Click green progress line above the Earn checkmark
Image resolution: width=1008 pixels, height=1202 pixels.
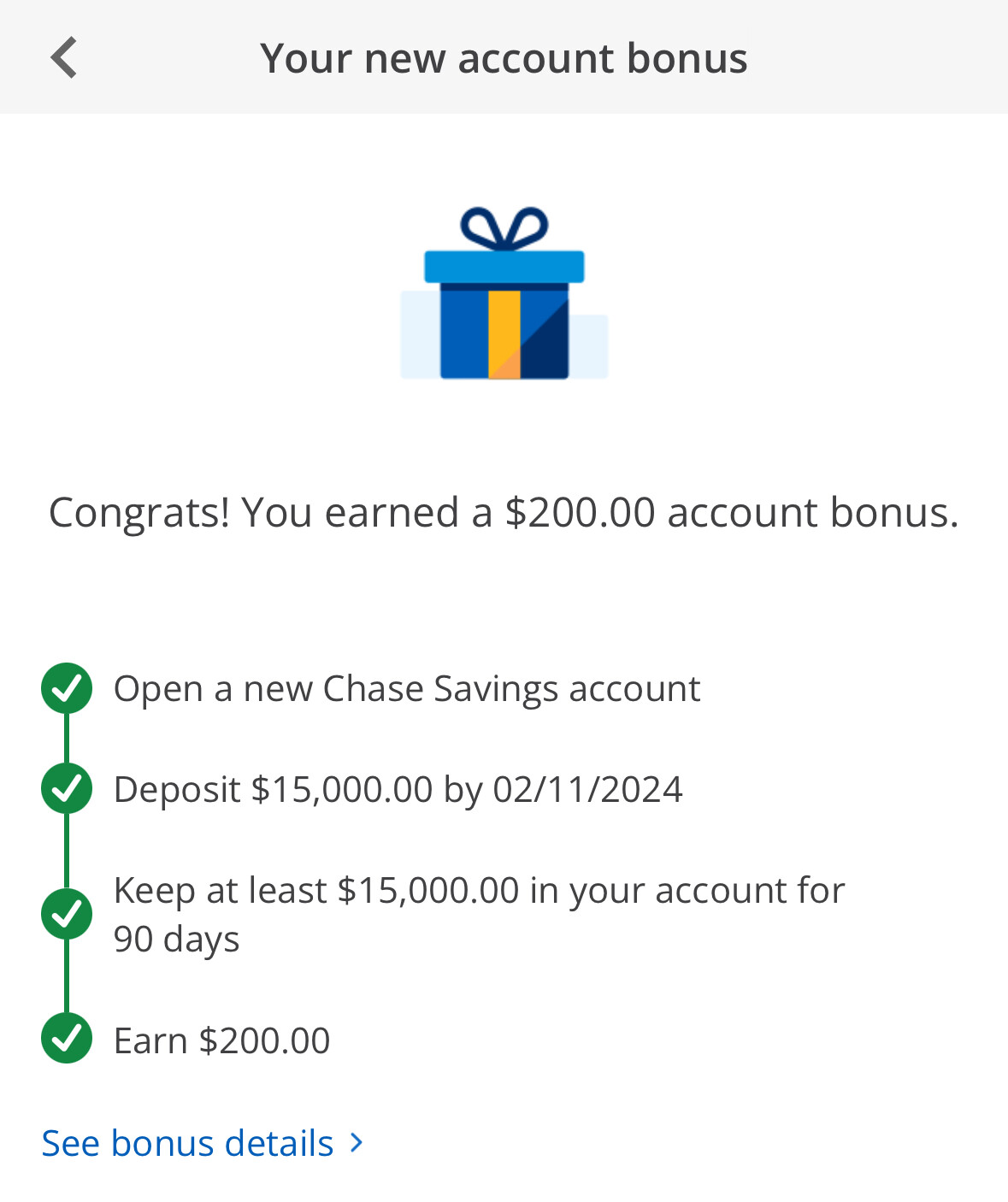click(x=67, y=976)
